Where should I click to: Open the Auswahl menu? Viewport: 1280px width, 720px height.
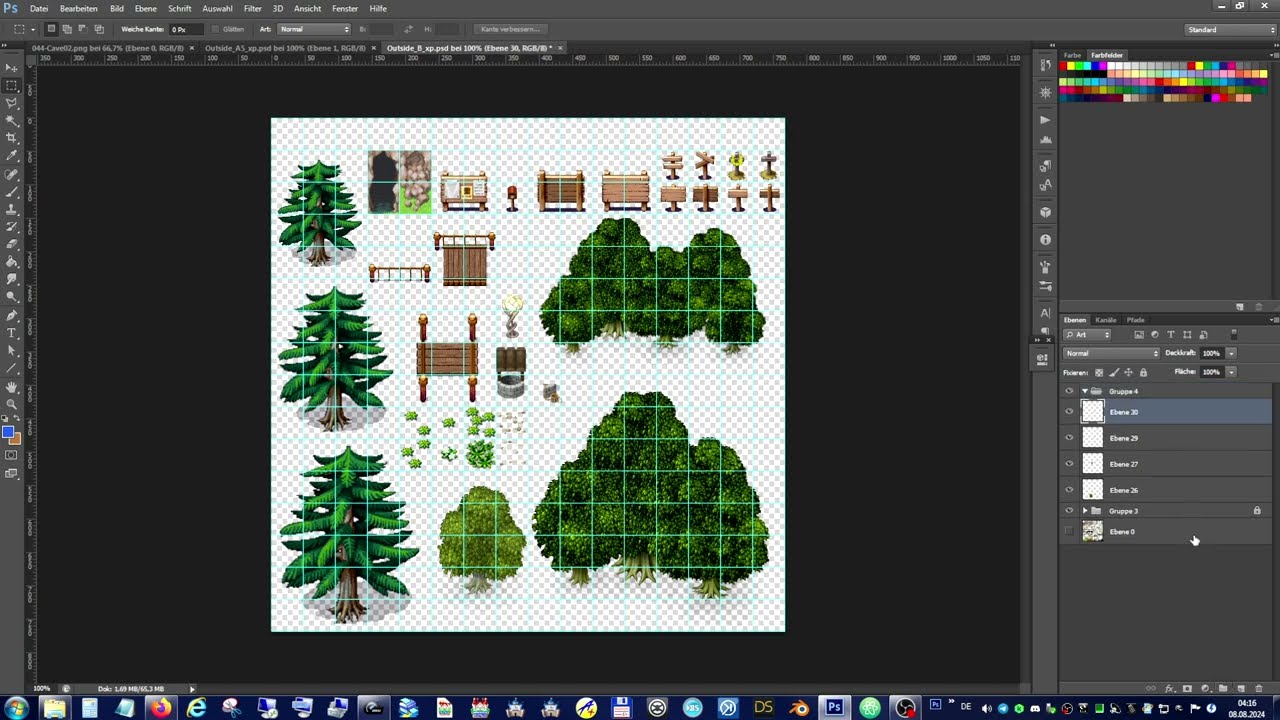click(217, 8)
